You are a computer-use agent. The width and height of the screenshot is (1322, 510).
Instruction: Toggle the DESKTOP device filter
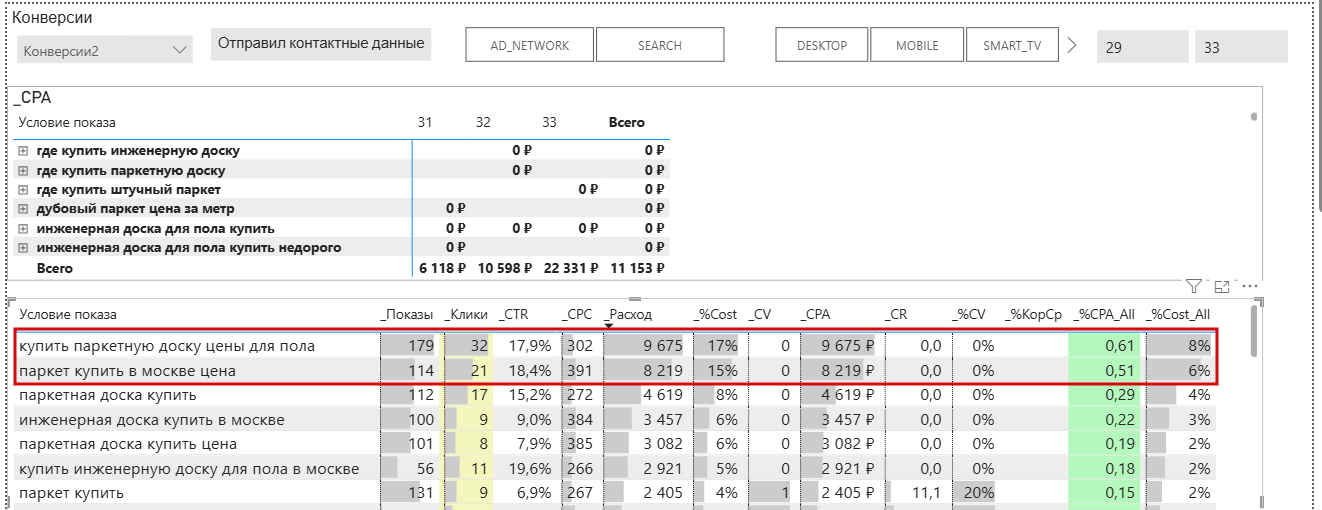tap(822, 45)
